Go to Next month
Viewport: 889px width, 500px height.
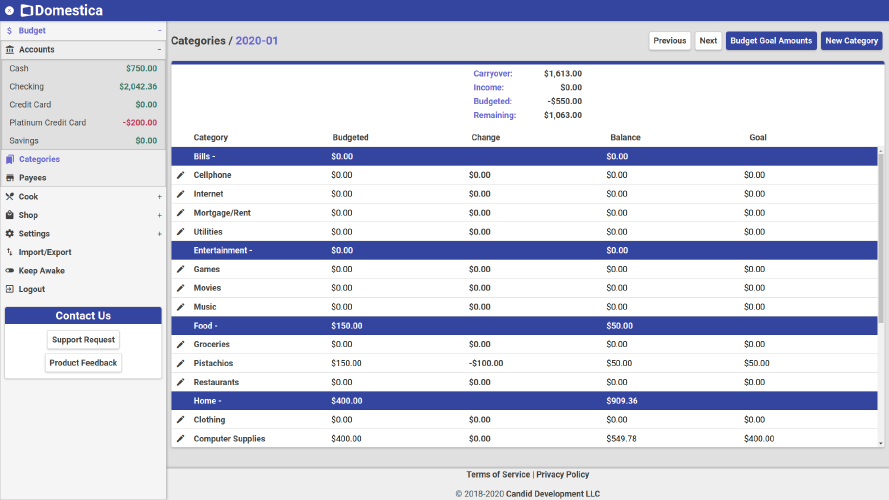click(x=708, y=41)
